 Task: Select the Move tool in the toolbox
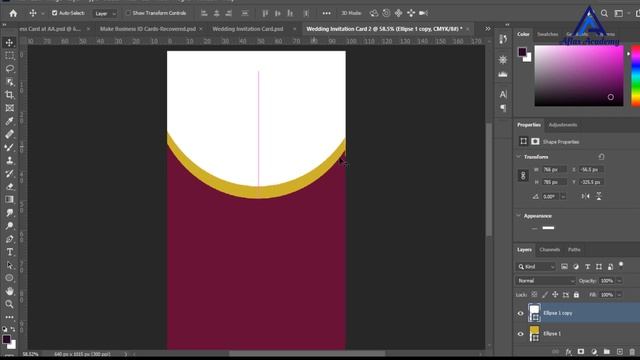pyautogui.click(x=9, y=42)
